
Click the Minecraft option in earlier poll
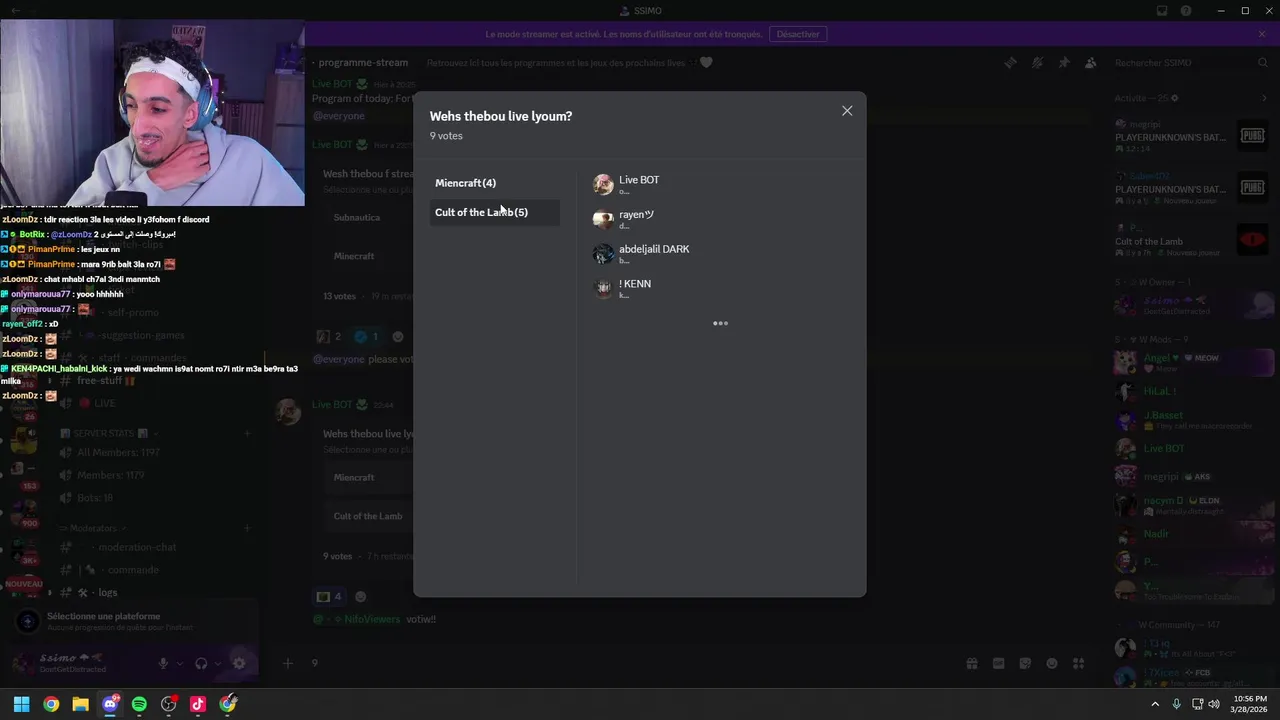(x=366, y=256)
